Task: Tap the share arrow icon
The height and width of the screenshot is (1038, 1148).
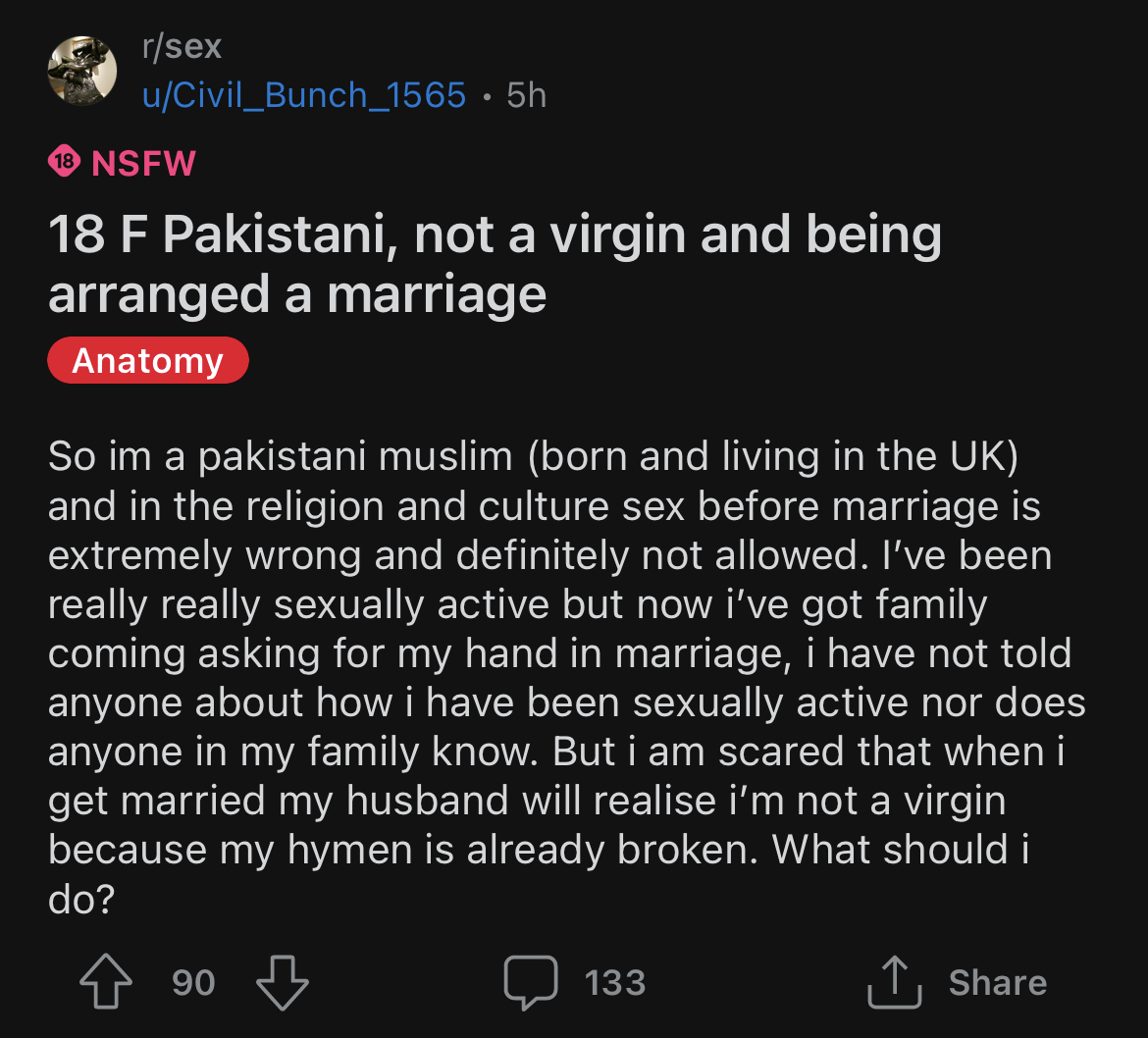Action: [895, 982]
